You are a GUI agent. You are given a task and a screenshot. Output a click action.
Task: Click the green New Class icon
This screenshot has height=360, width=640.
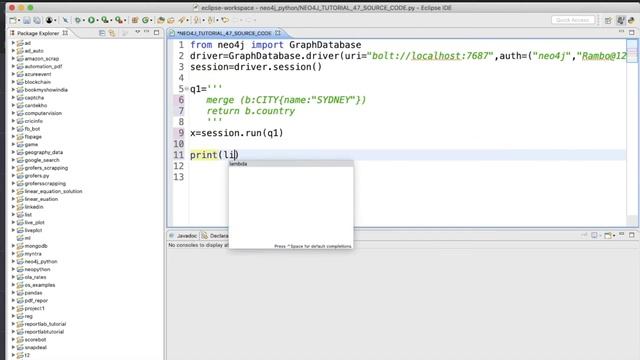(x=145, y=20)
